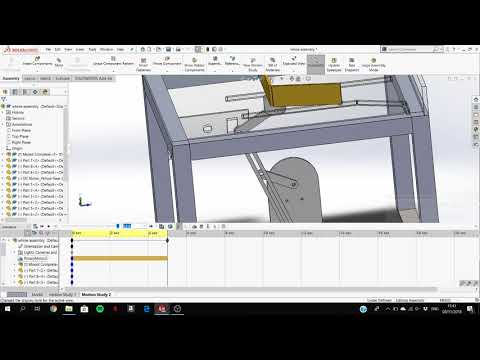Toggle Large Assembly Mode

point(374,65)
